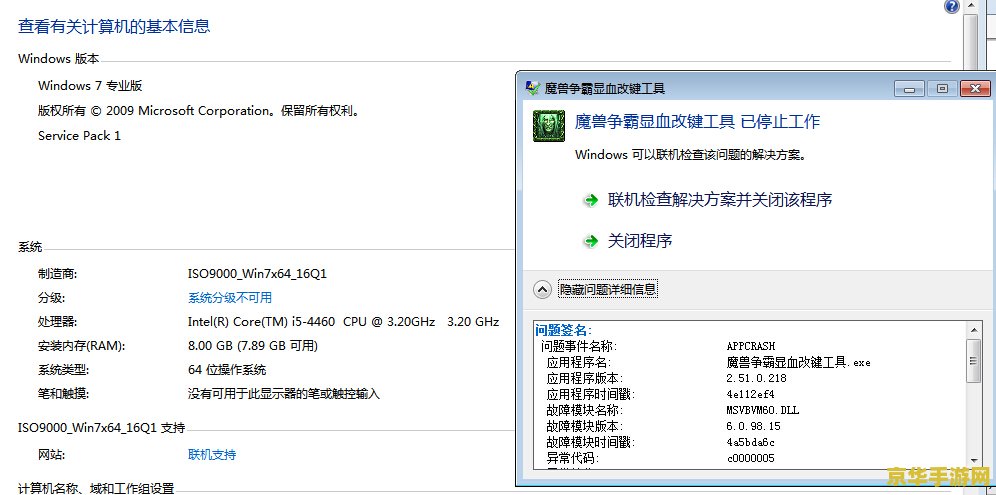Click the Microsoft copyright line

[200, 111]
